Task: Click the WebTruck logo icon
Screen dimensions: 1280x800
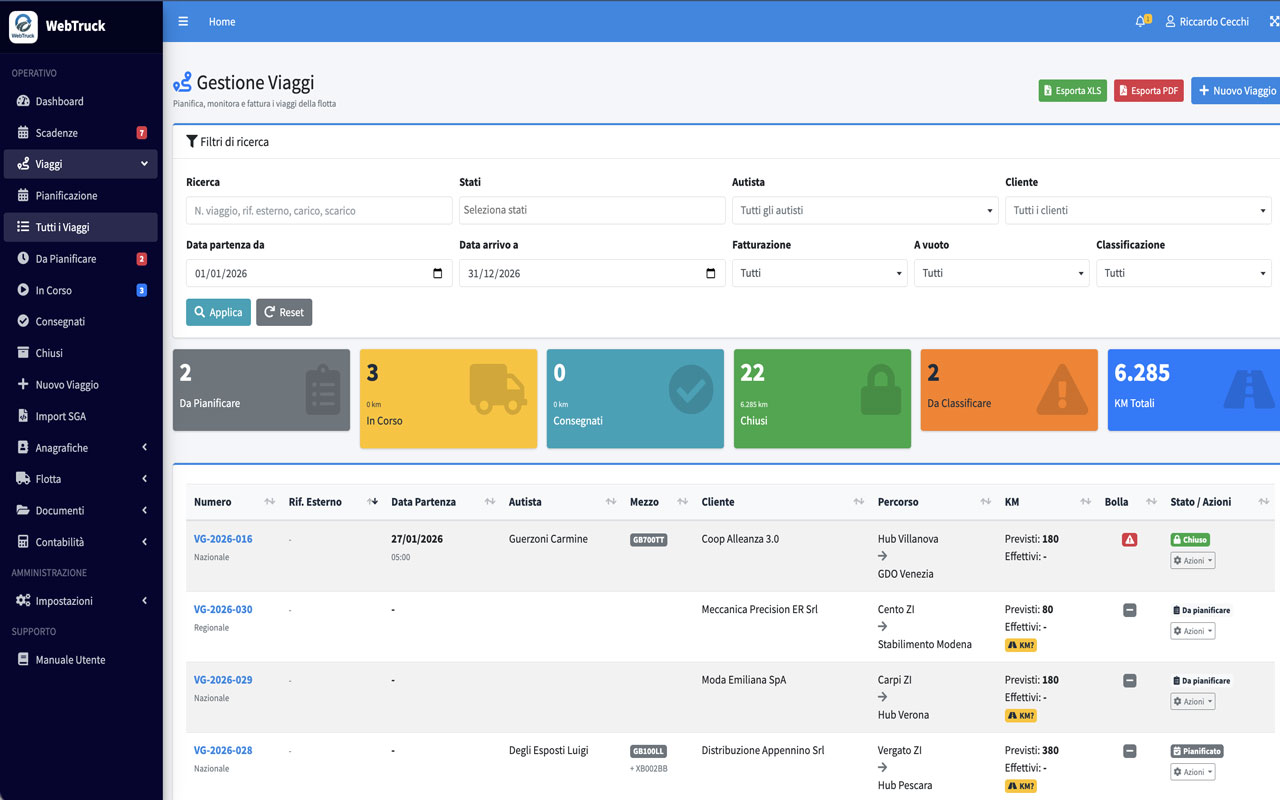Action: tap(23, 26)
